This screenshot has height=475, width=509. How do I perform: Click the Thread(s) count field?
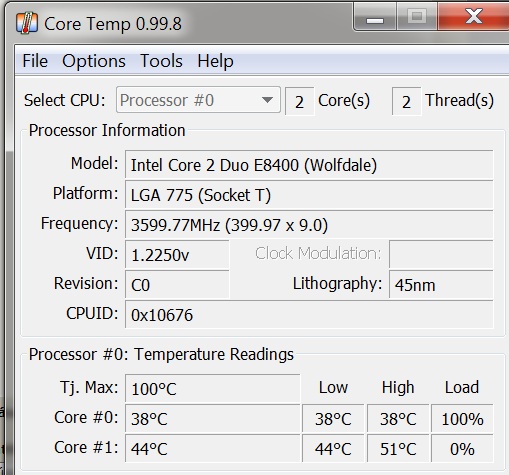click(406, 101)
